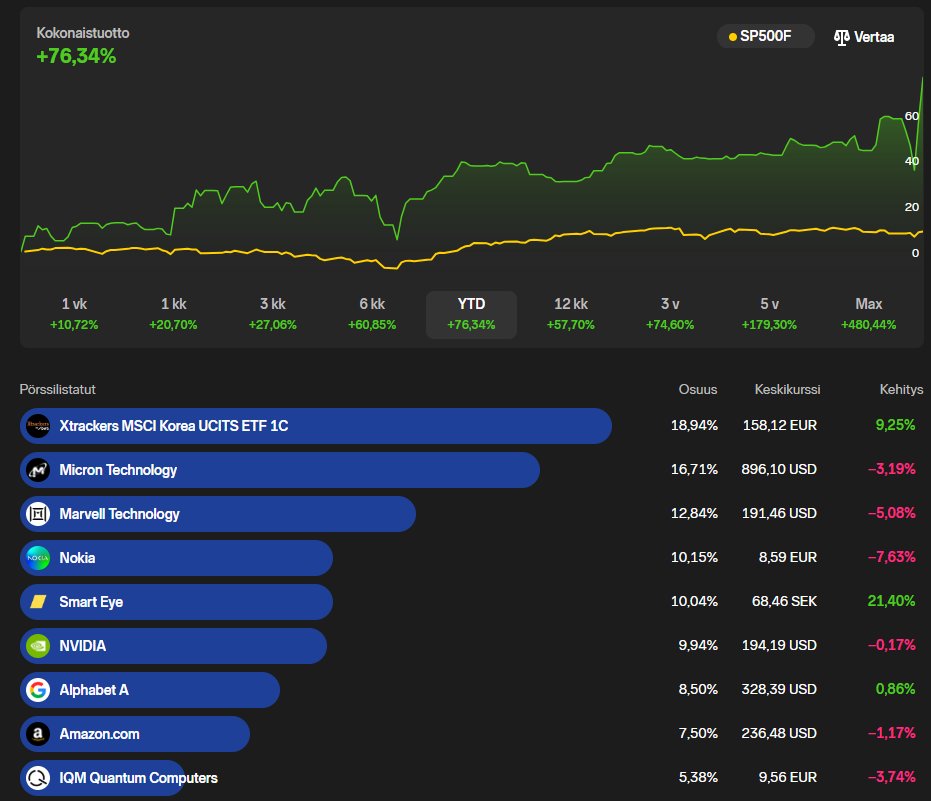Click the +480,44% Max return value

click(x=869, y=325)
